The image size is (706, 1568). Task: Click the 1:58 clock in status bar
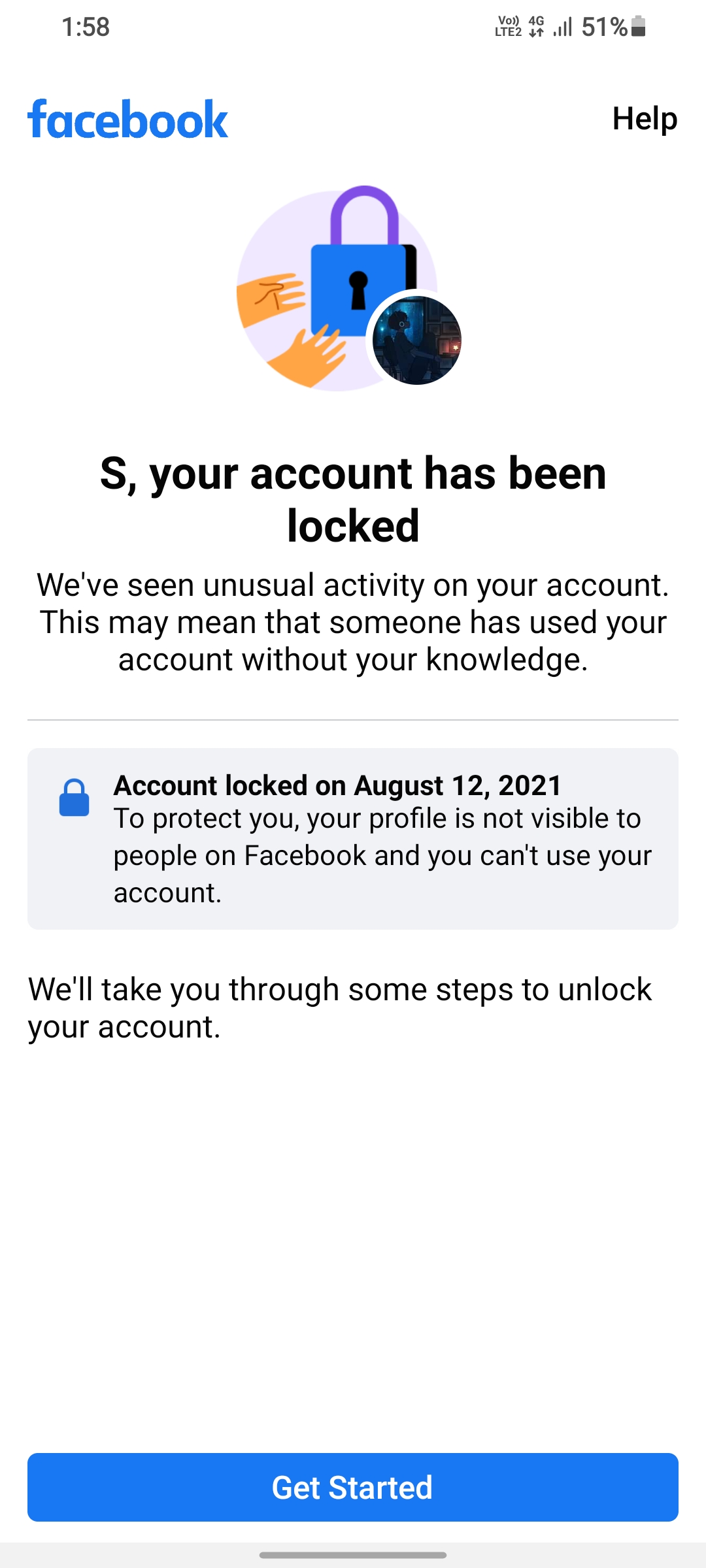pyautogui.click(x=86, y=27)
